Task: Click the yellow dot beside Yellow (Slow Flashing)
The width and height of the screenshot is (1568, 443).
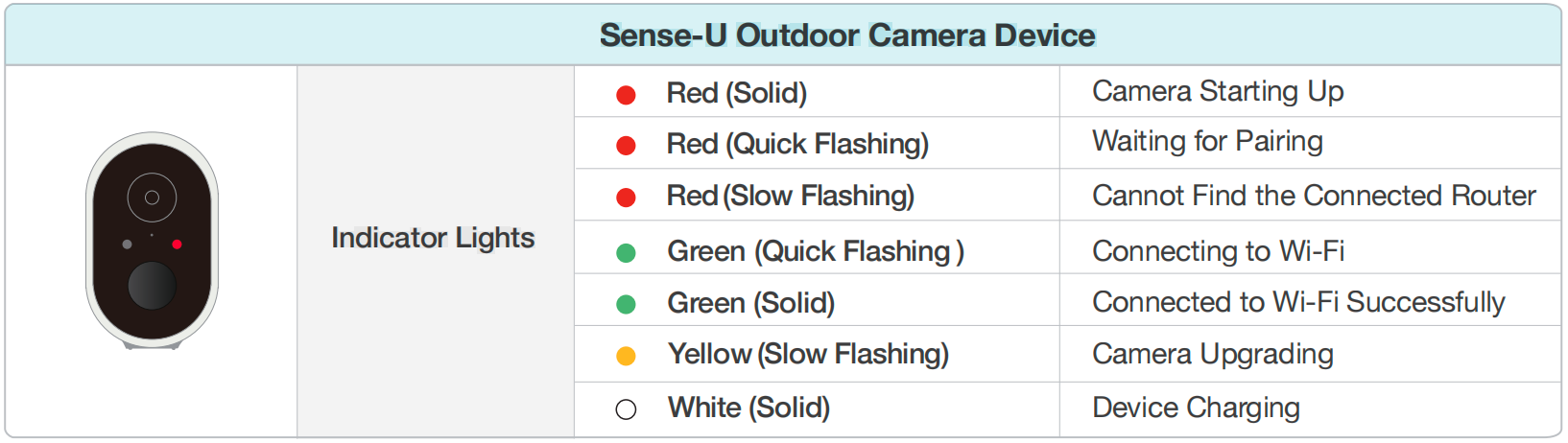Action: [626, 356]
